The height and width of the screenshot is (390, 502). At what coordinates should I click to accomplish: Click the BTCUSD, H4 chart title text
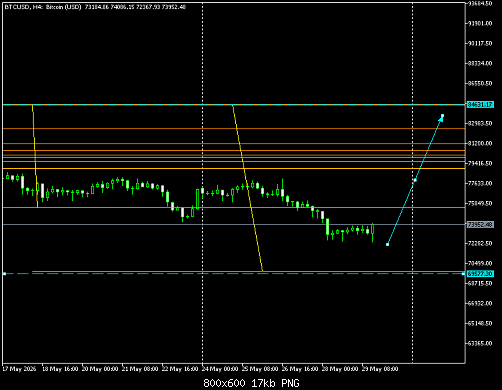pyautogui.click(x=95, y=7)
